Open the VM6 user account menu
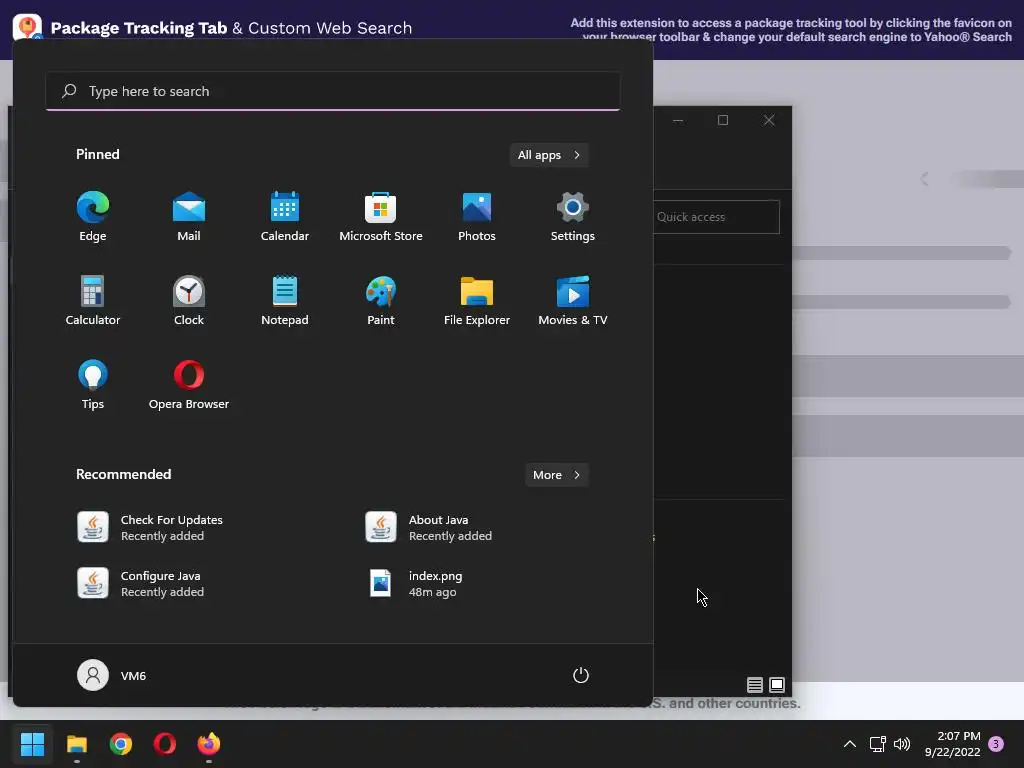Viewport: 1024px width, 768px height. click(x=112, y=675)
